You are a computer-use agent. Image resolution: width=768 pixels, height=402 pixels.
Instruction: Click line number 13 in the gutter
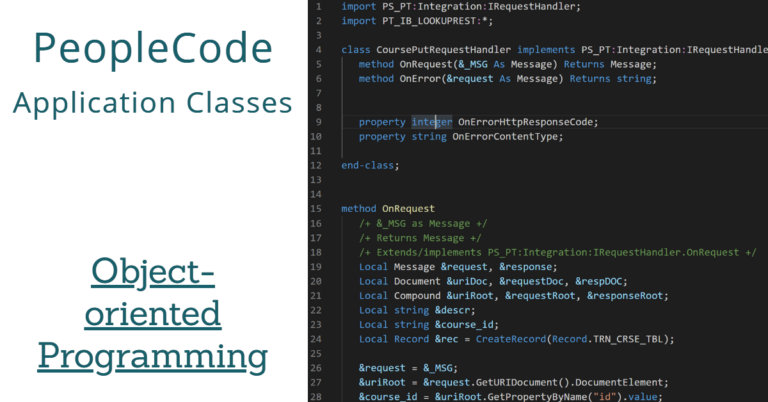click(x=316, y=180)
